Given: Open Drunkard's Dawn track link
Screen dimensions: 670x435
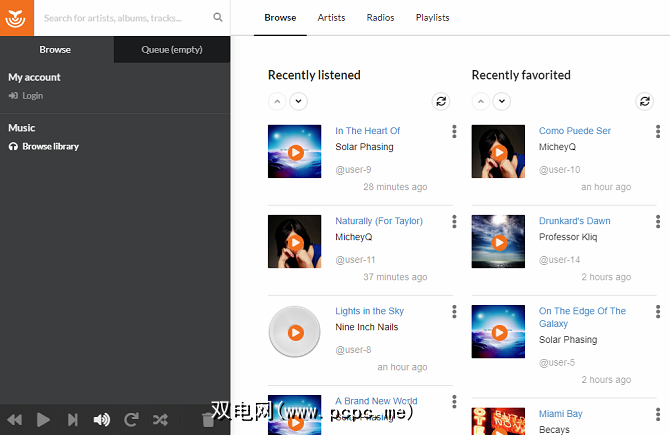Looking at the screenshot, I should coord(575,221).
